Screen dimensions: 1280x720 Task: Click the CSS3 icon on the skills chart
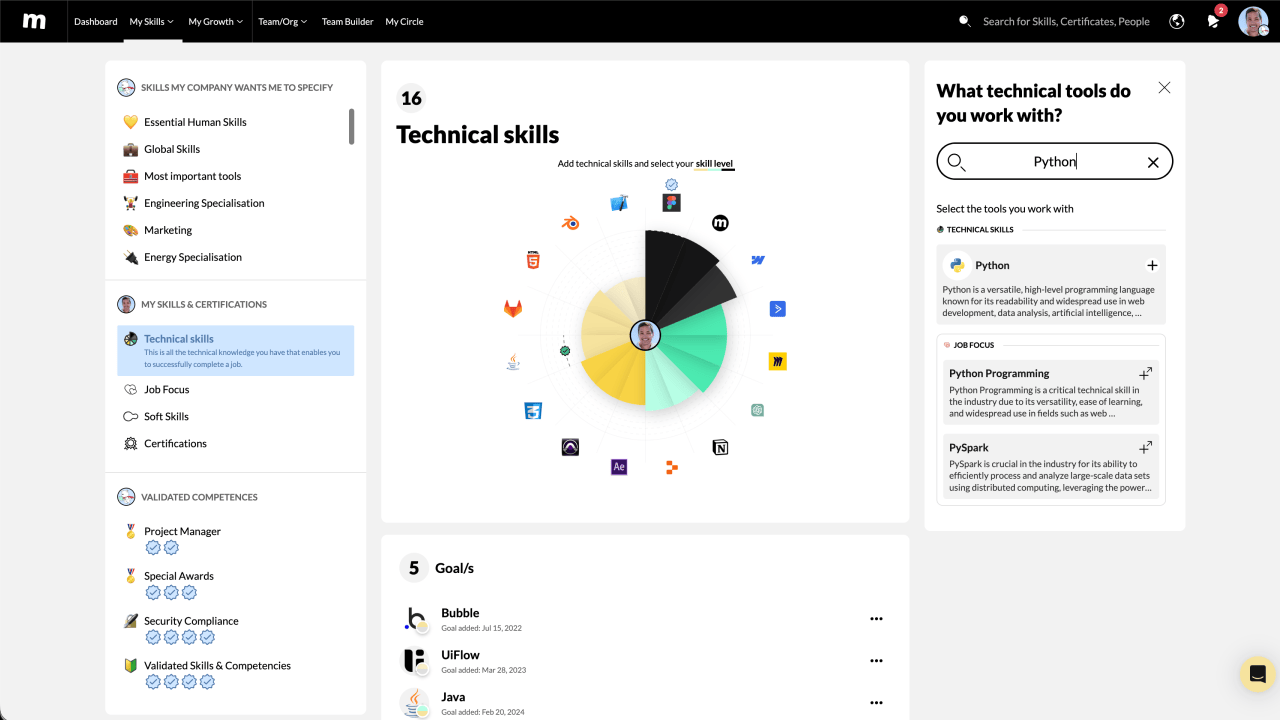[x=533, y=410]
